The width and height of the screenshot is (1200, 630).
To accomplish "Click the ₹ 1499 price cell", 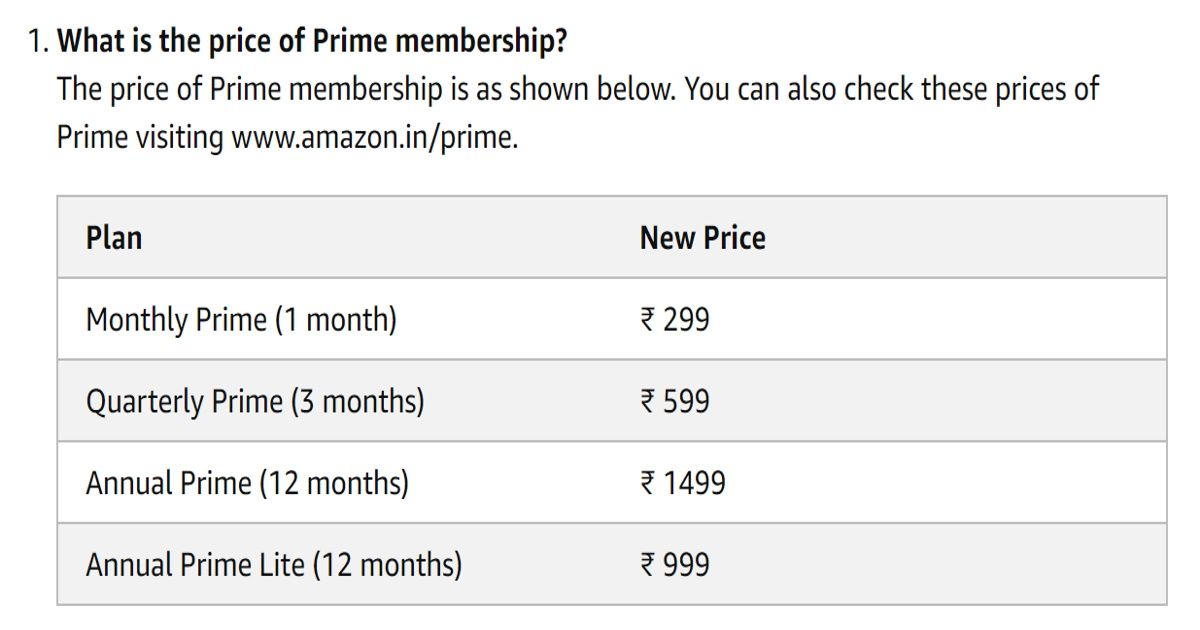I will tap(683, 484).
